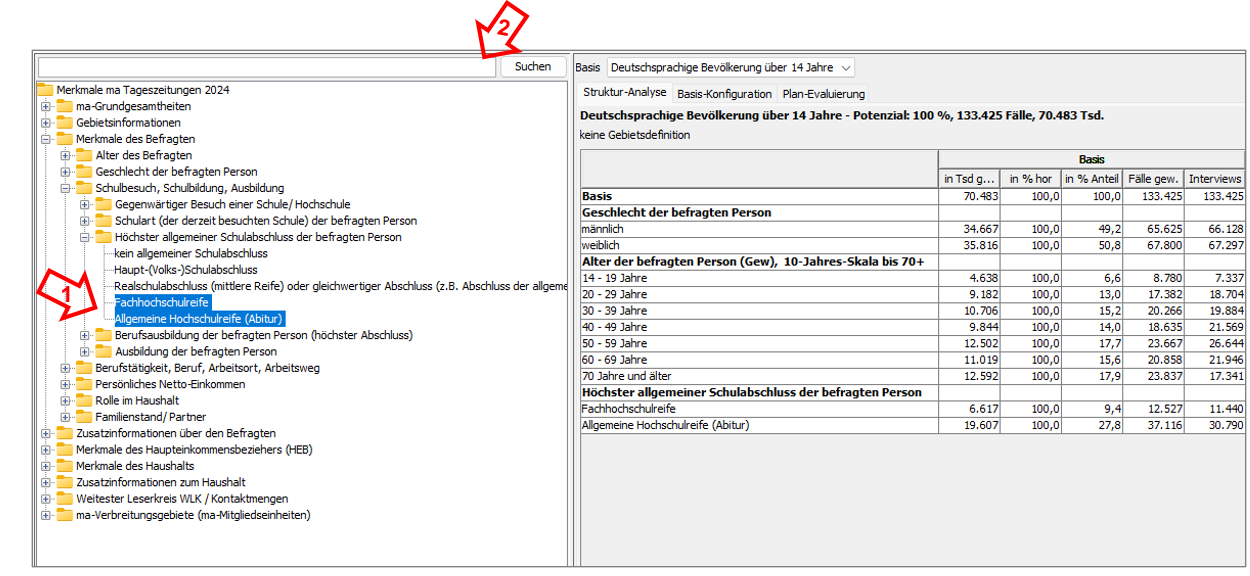Click the Interviews column header
The image size is (1250, 576).
1214,178
